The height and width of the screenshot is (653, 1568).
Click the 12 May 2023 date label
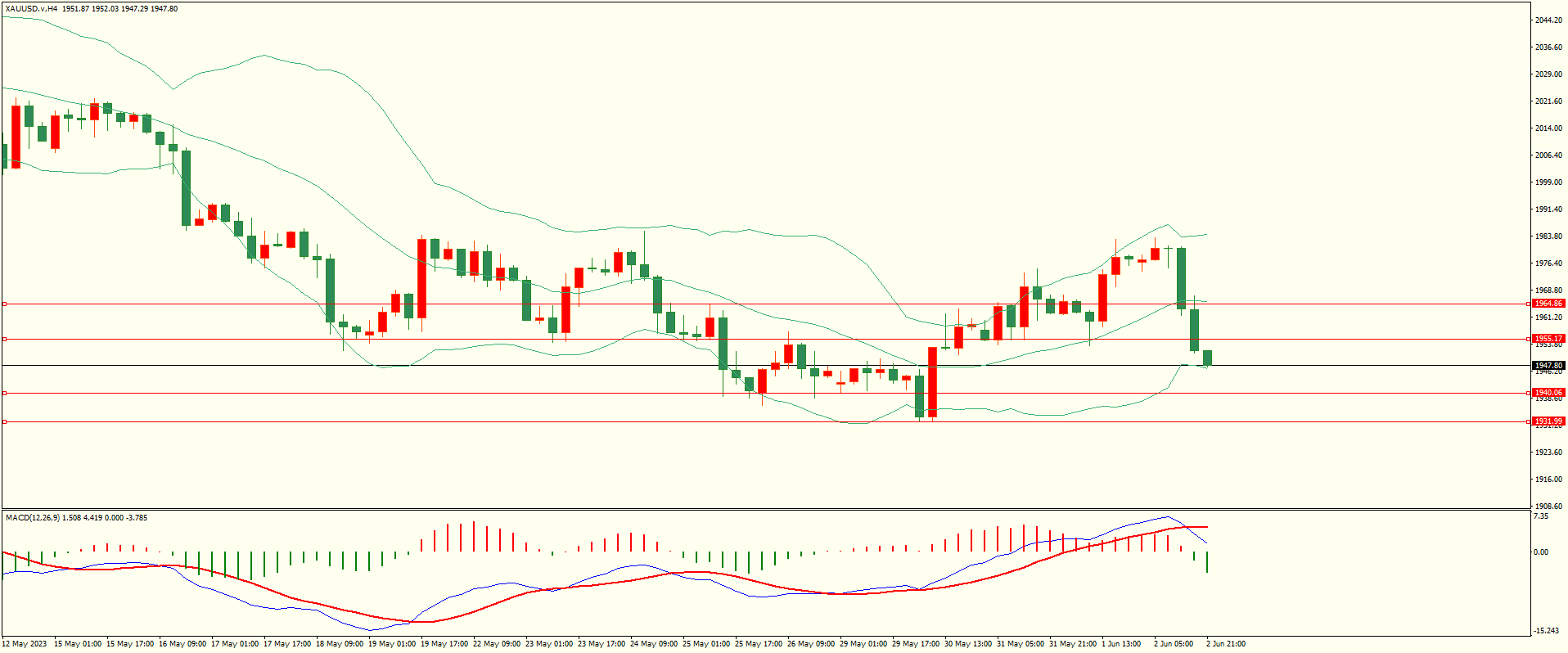(25, 644)
